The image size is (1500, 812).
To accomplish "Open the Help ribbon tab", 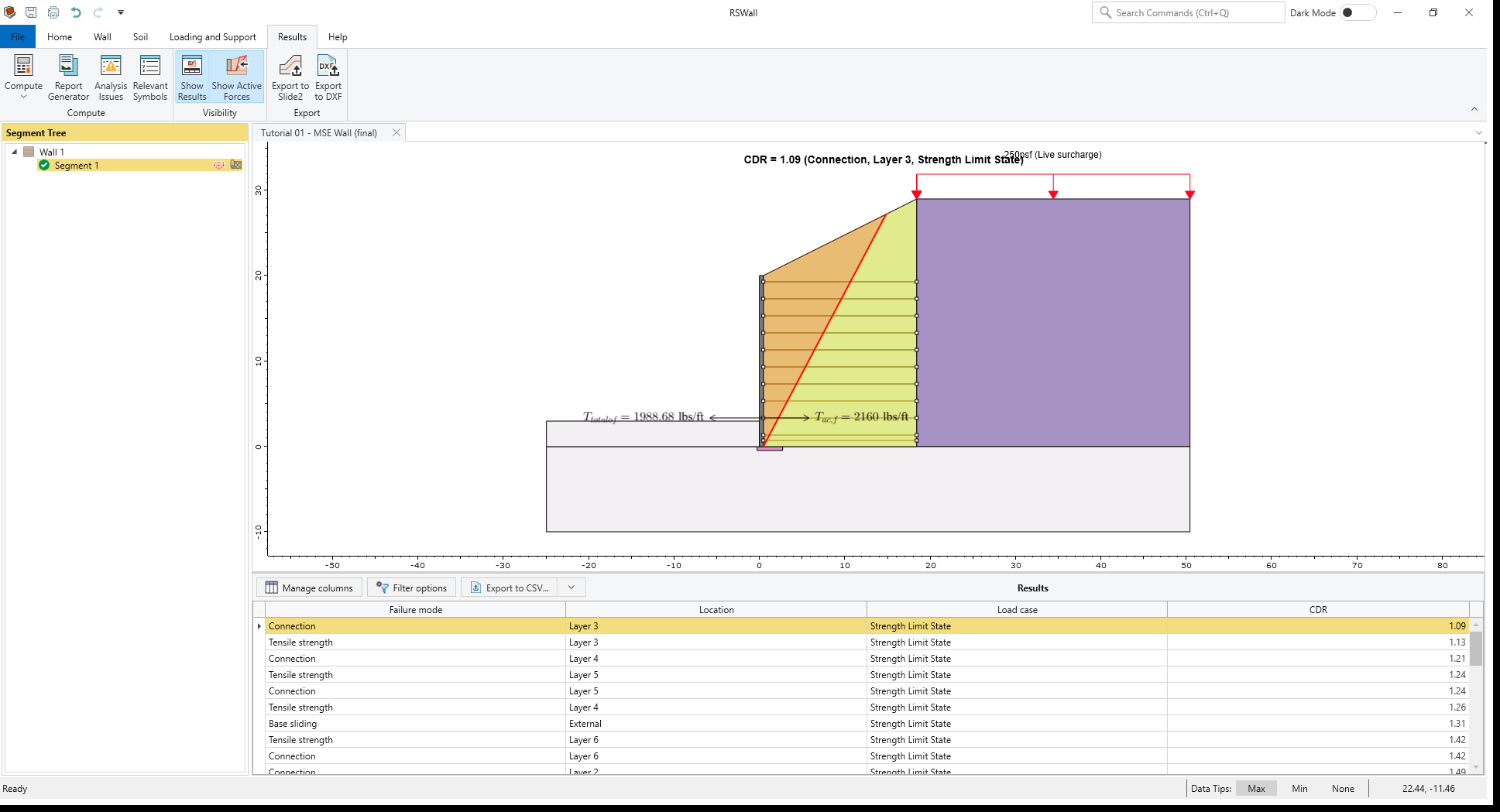I will tap(338, 36).
